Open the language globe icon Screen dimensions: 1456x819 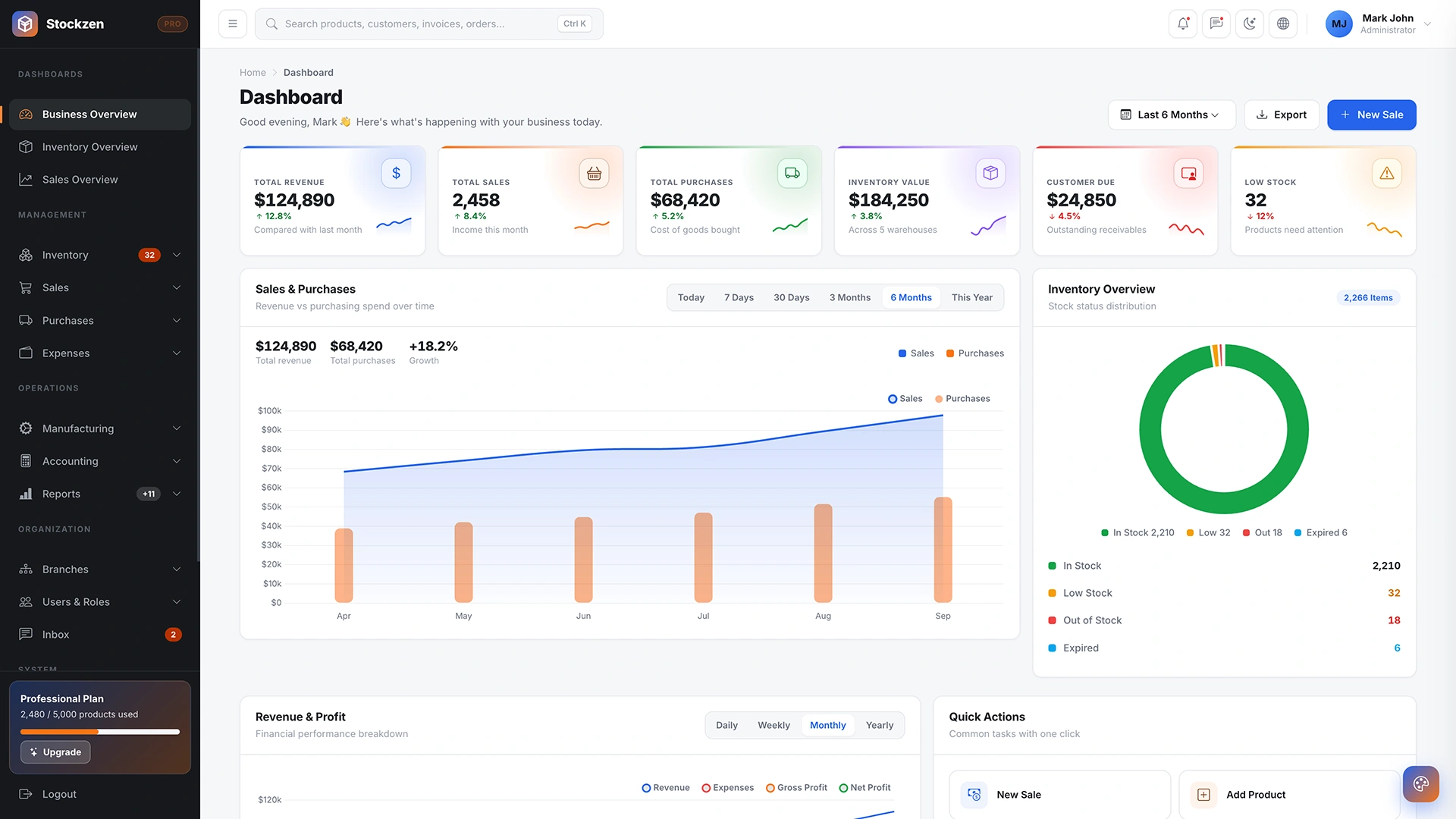[1283, 24]
